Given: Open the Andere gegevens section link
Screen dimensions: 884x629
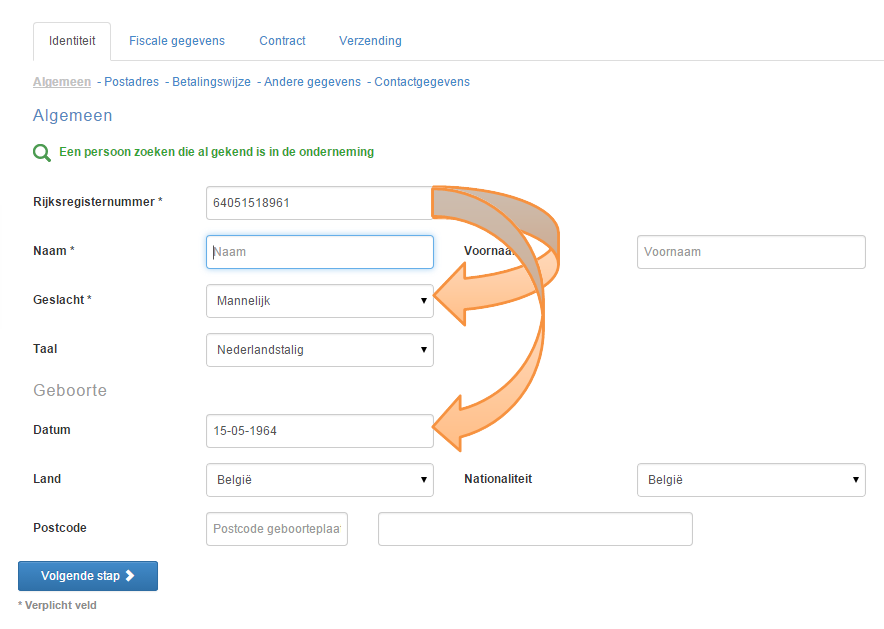Looking at the screenshot, I should click(x=312, y=82).
